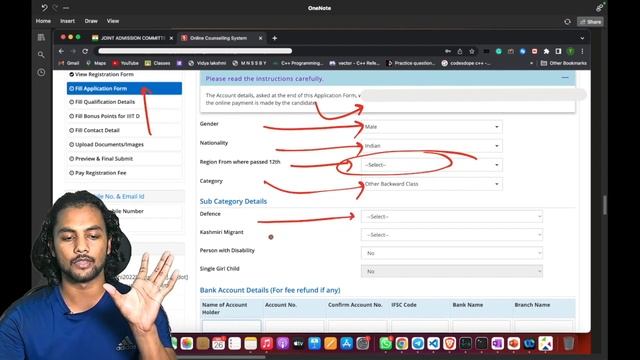The width and height of the screenshot is (640, 360).
Task: Open Telegram in the dock
Action: [418, 343]
